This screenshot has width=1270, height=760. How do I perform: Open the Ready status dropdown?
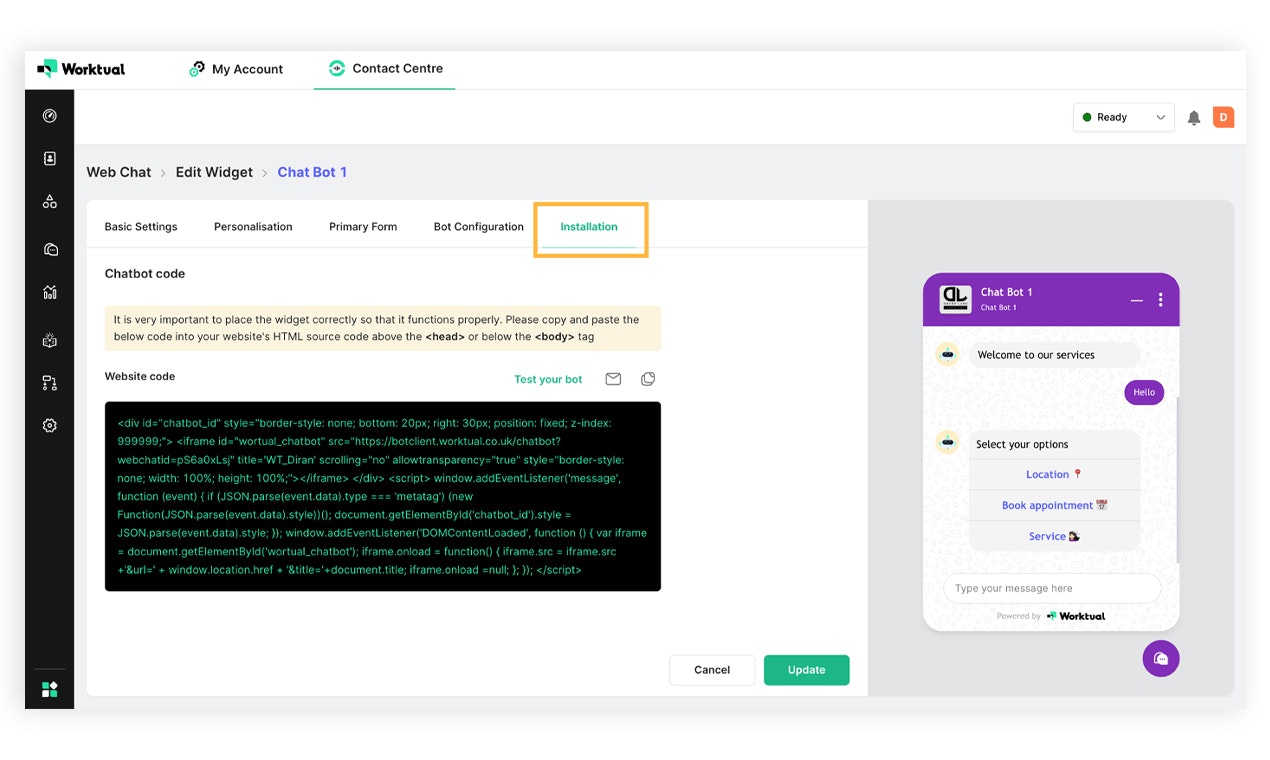click(x=1123, y=117)
